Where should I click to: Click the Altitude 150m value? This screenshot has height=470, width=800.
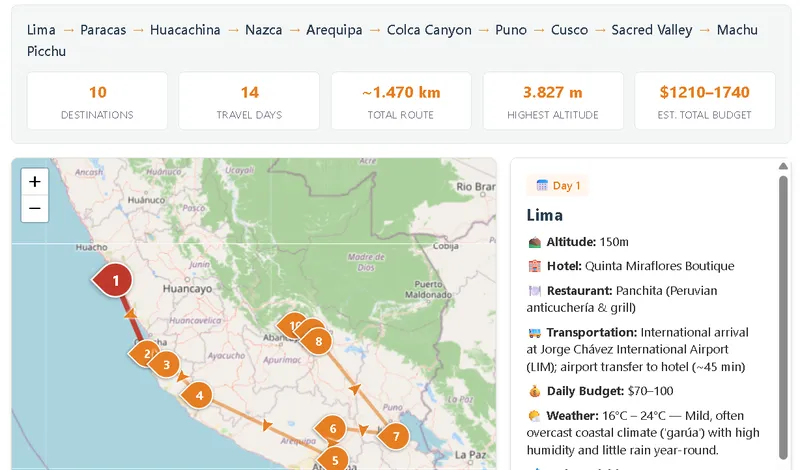614,242
